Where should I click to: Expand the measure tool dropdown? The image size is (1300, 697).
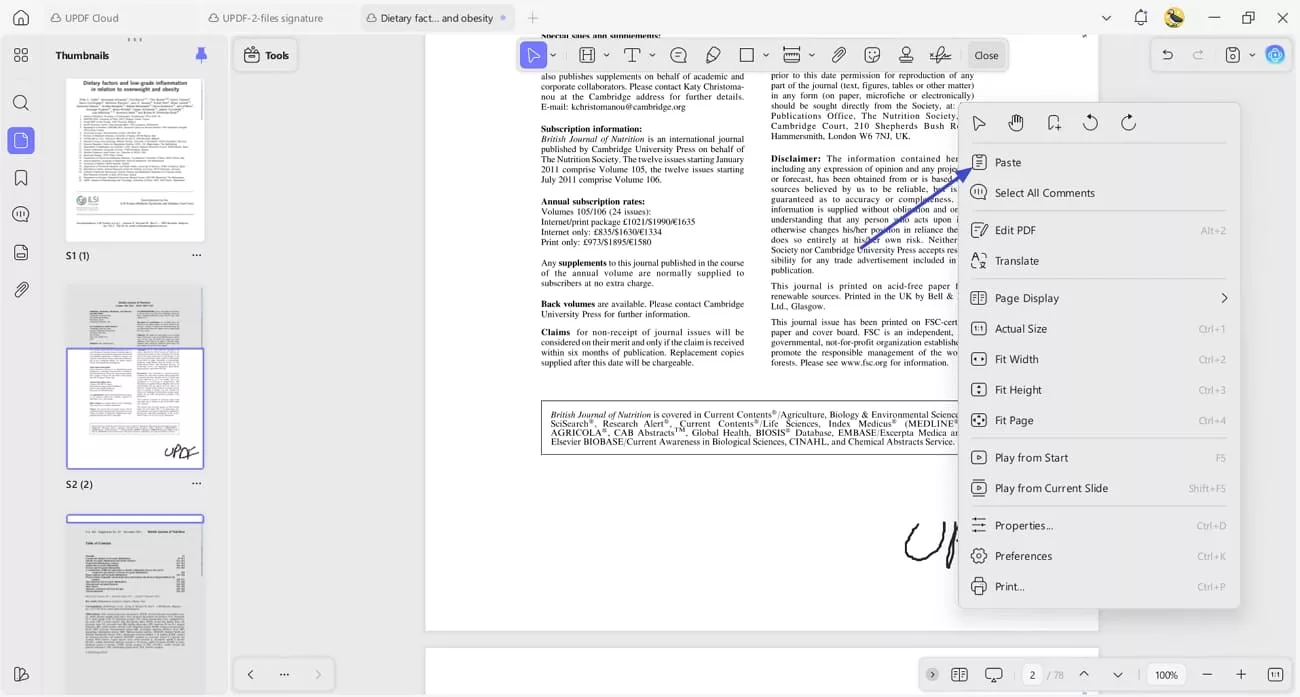click(x=811, y=55)
